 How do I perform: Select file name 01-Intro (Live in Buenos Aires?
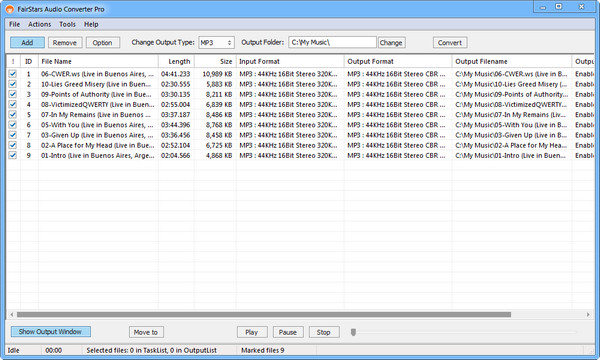[x=98, y=155]
